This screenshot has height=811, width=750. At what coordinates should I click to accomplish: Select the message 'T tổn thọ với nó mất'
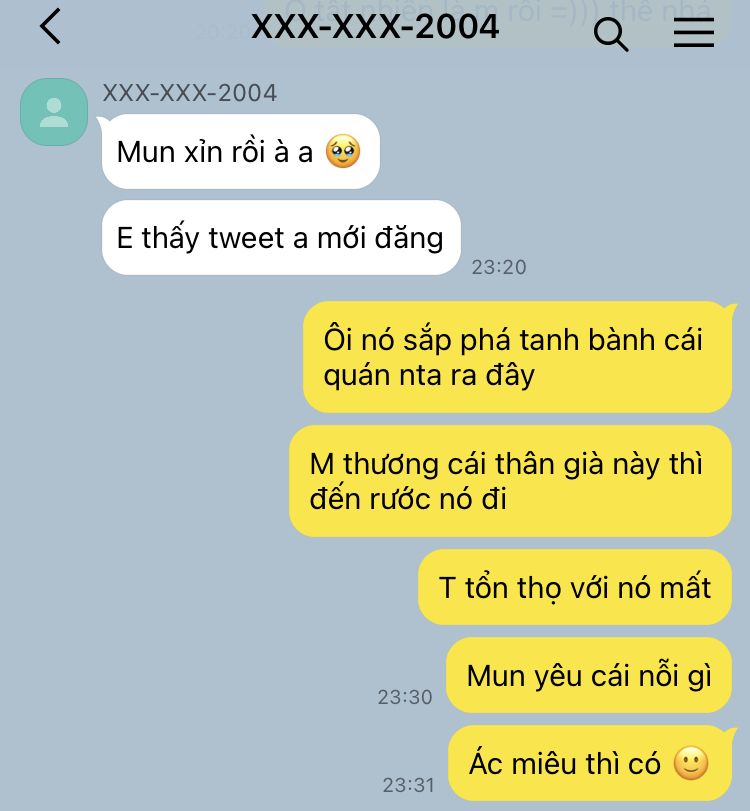pos(575,588)
